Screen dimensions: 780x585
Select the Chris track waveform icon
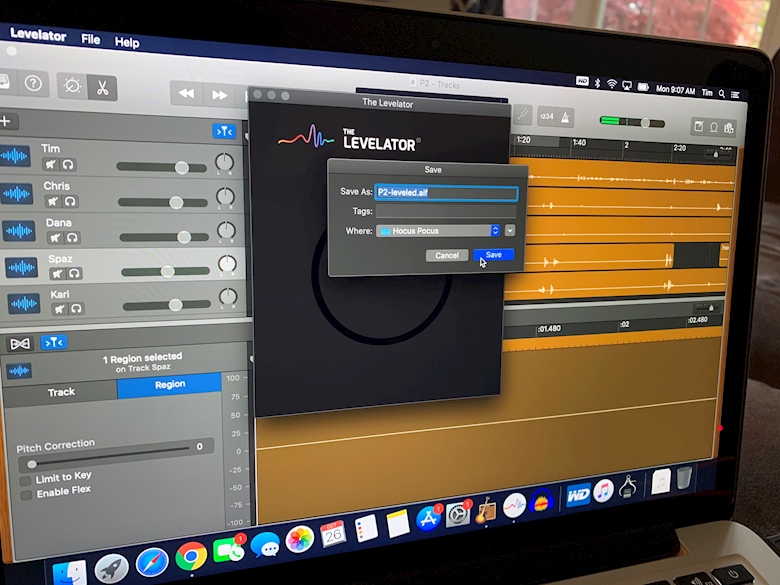pos(16,193)
